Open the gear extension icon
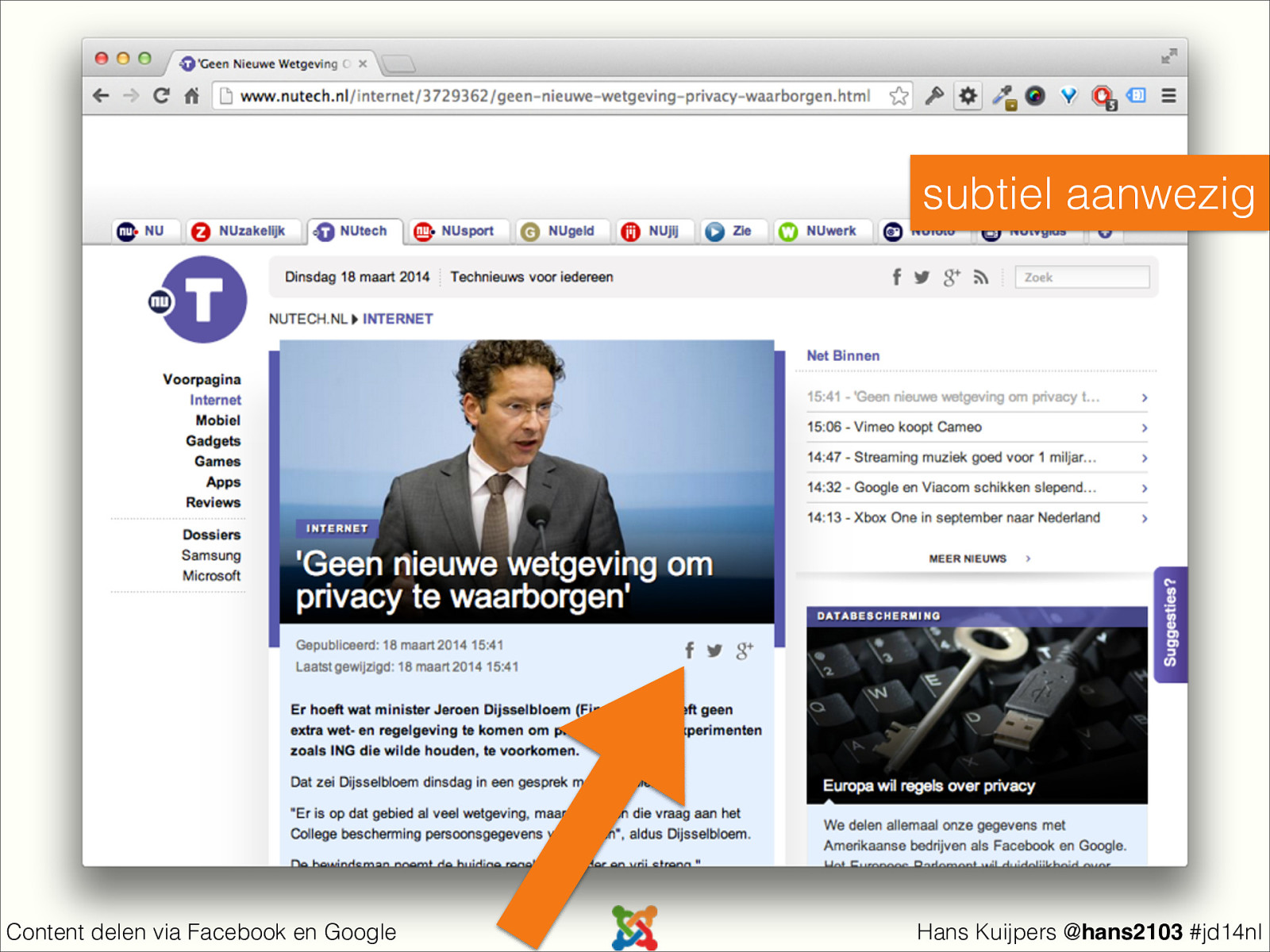This screenshot has height=952, width=1270. pyautogui.click(x=968, y=96)
